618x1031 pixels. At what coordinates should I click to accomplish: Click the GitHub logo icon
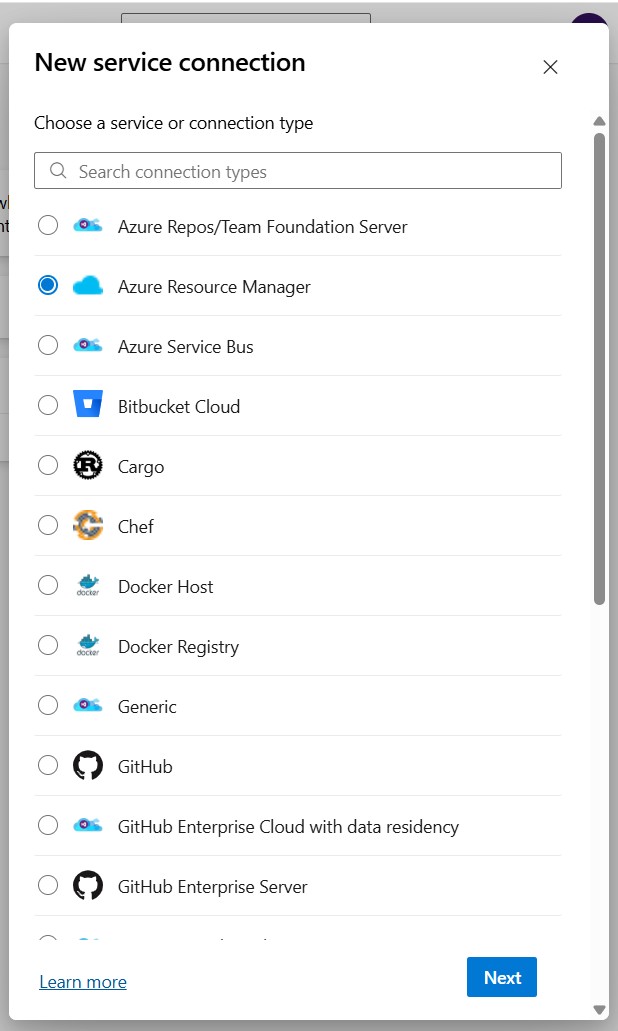click(x=89, y=765)
